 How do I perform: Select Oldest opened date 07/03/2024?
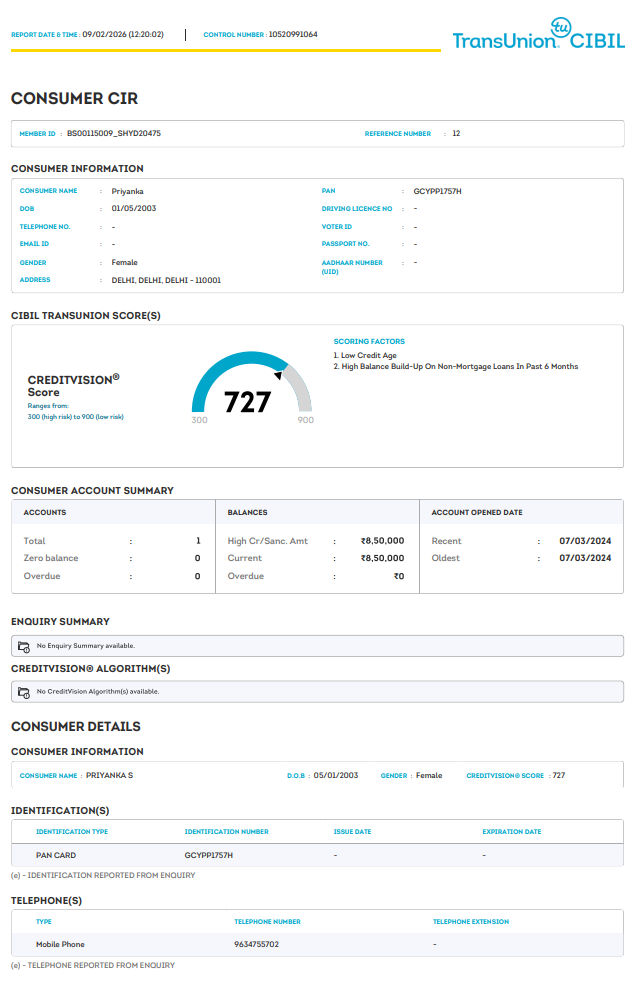pyautogui.click(x=585, y=558)
